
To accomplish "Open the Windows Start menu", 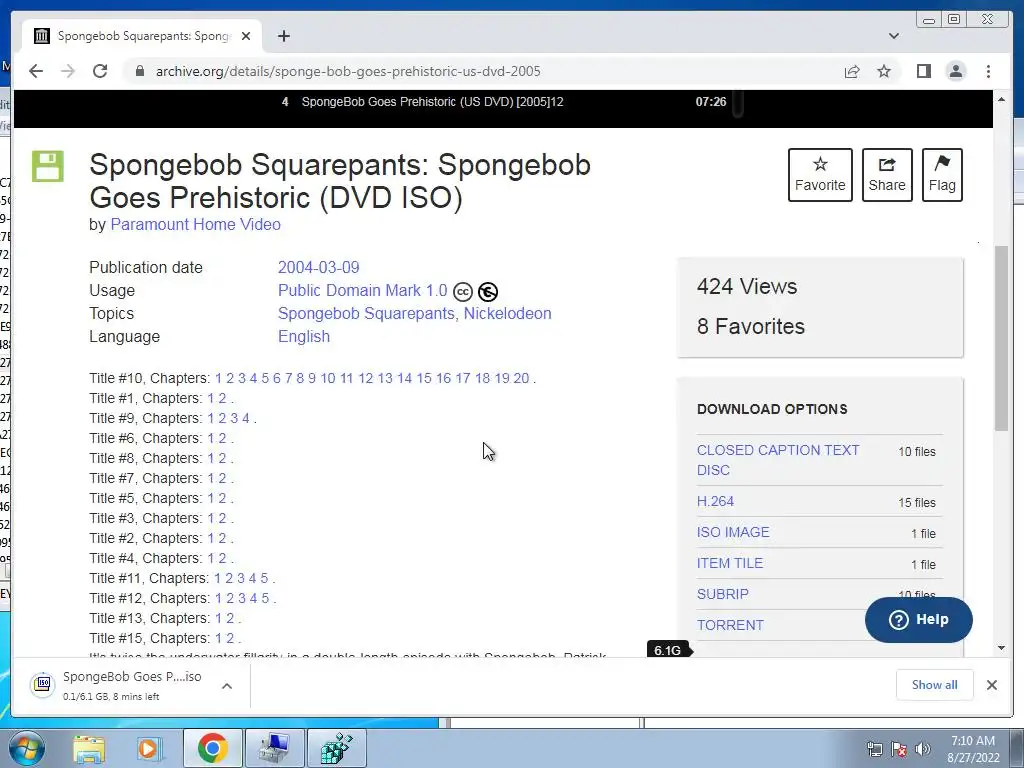I will click(x=26, y=748).
